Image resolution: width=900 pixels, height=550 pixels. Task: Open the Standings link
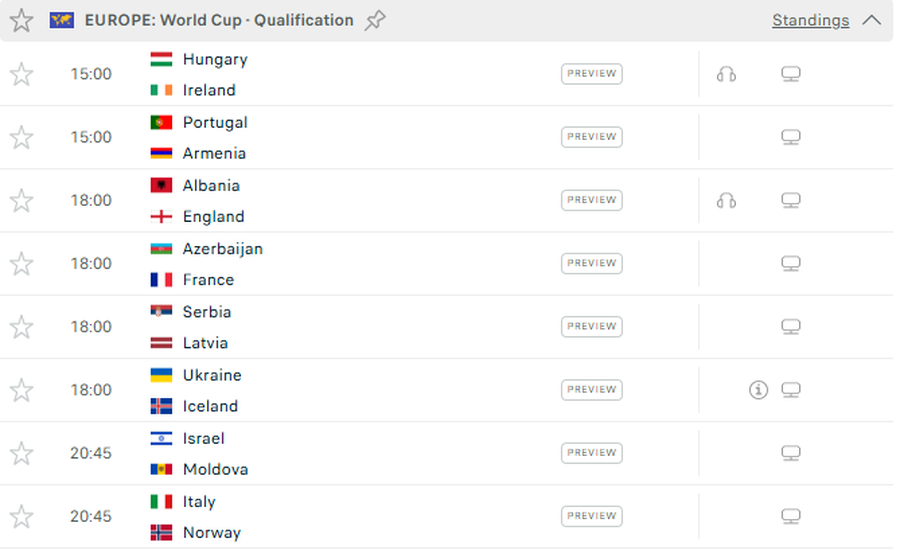click(x=810, y=20)
